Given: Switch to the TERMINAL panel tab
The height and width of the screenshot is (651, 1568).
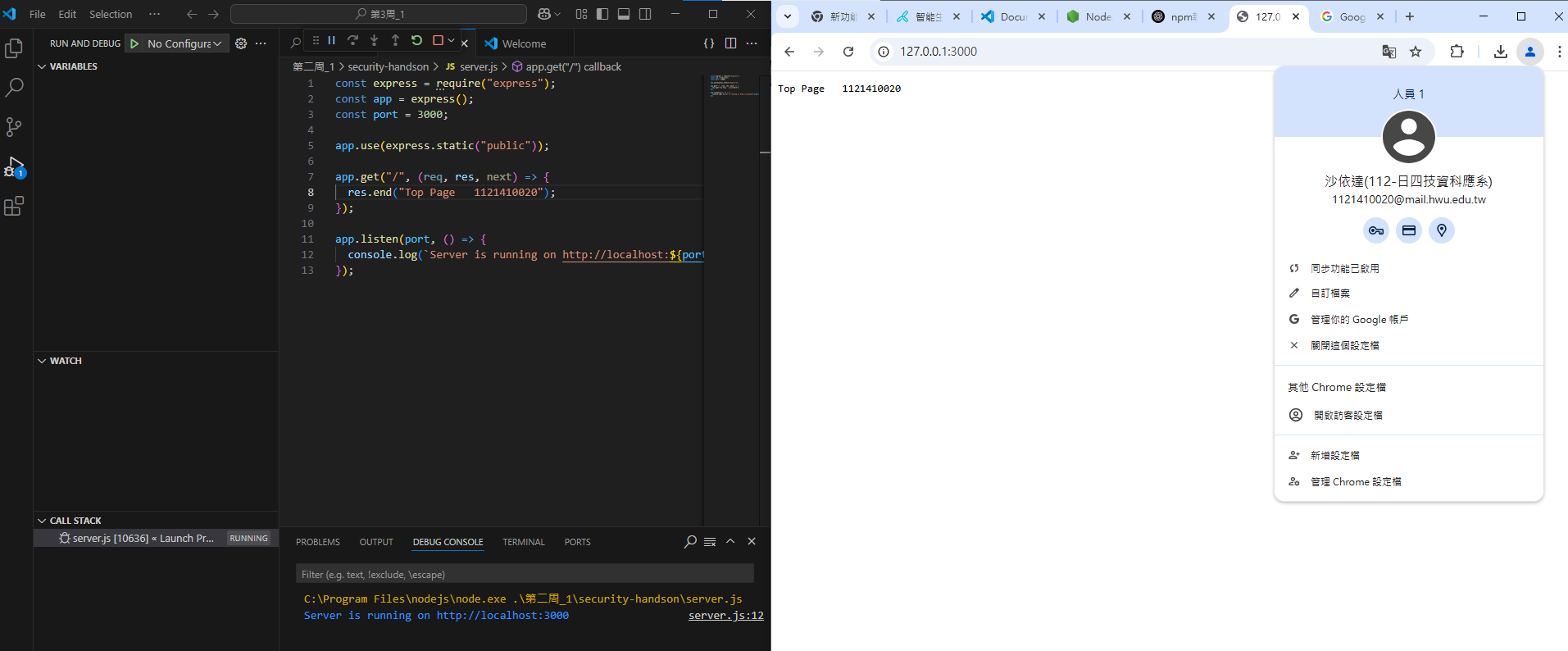Looking at the screenshot, I should [523, 542].
